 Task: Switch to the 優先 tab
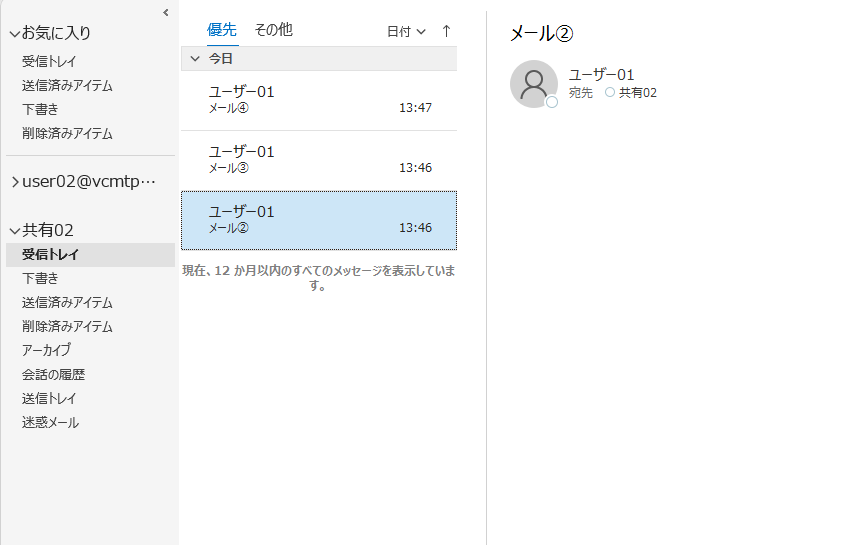[x=222, y=30]
